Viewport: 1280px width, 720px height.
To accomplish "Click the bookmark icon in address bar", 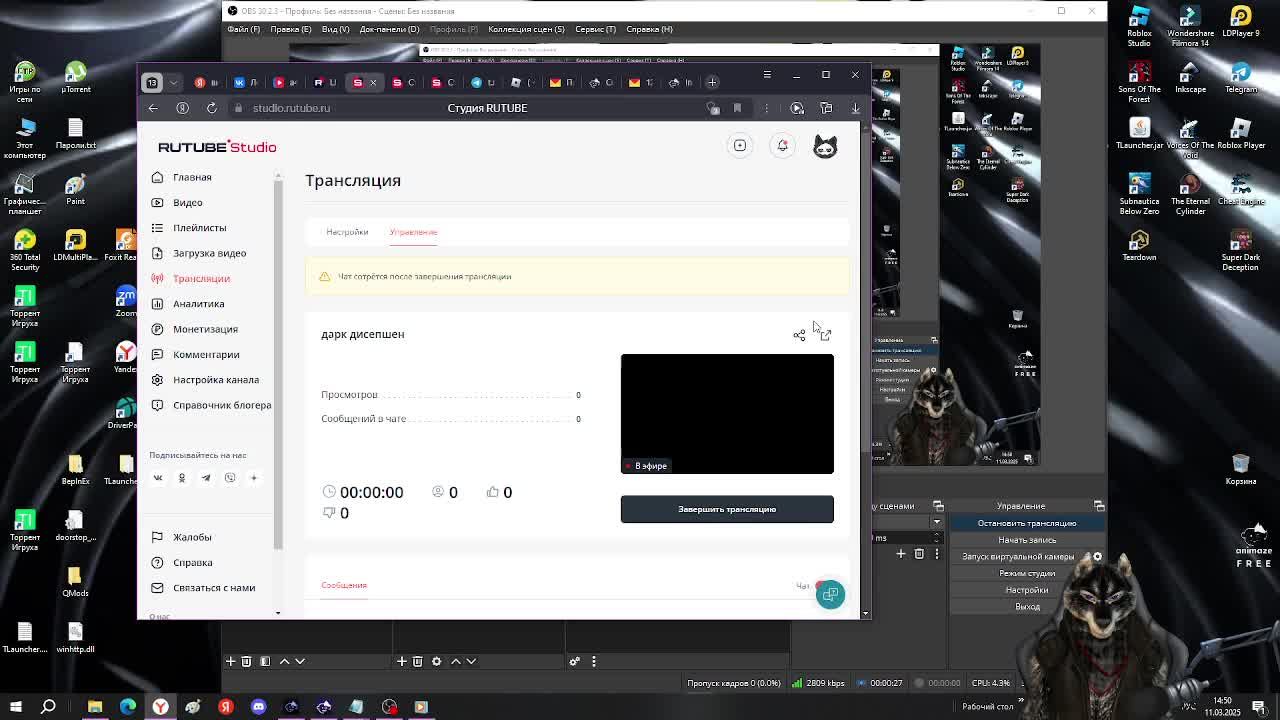I will point(737,108).
